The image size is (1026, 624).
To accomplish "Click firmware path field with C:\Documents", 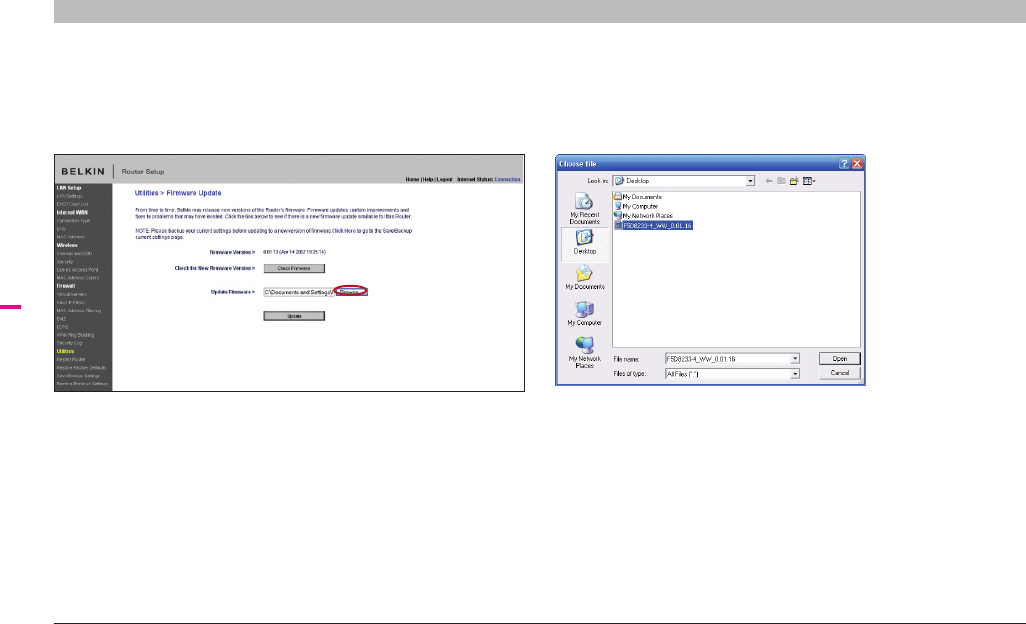I will tap(299, 292).
